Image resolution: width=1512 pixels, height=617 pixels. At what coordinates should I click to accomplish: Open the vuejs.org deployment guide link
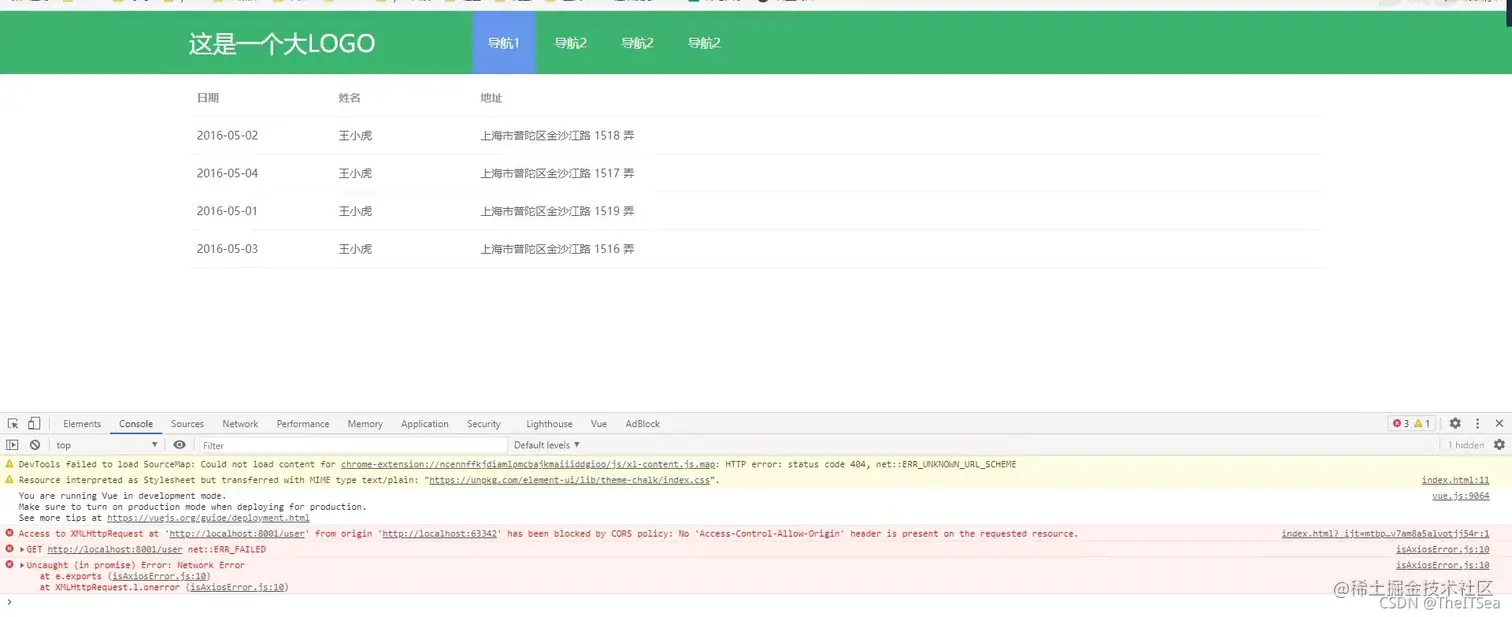[208, 517]
